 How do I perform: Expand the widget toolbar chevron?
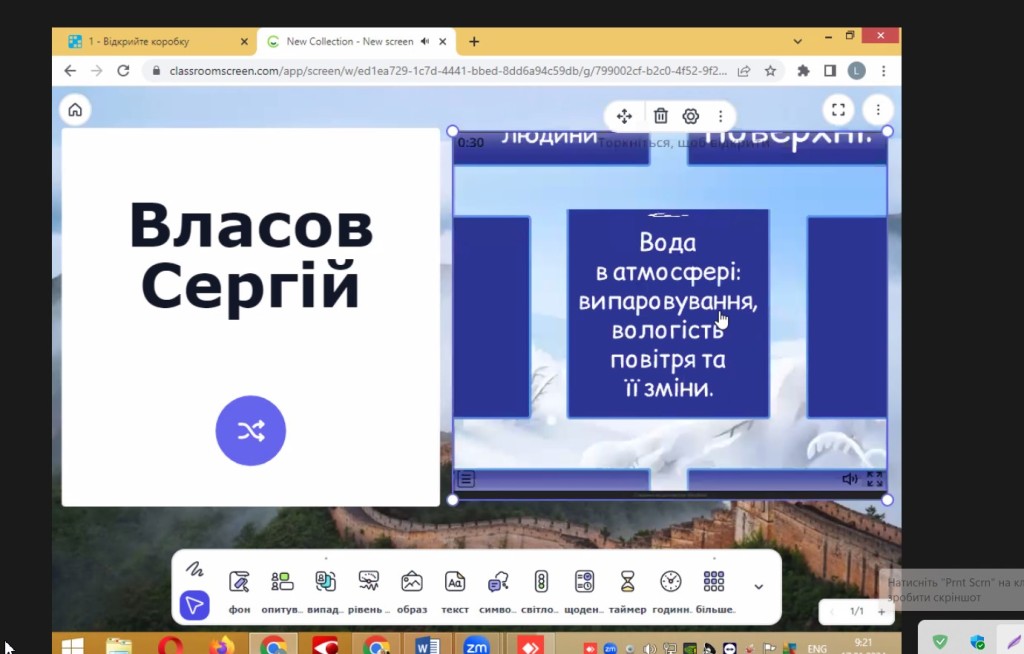click(758, 587)
